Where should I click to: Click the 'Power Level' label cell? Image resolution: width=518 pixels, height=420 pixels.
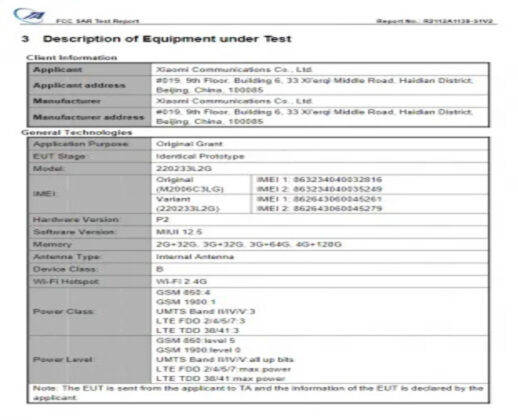(90, 360)
